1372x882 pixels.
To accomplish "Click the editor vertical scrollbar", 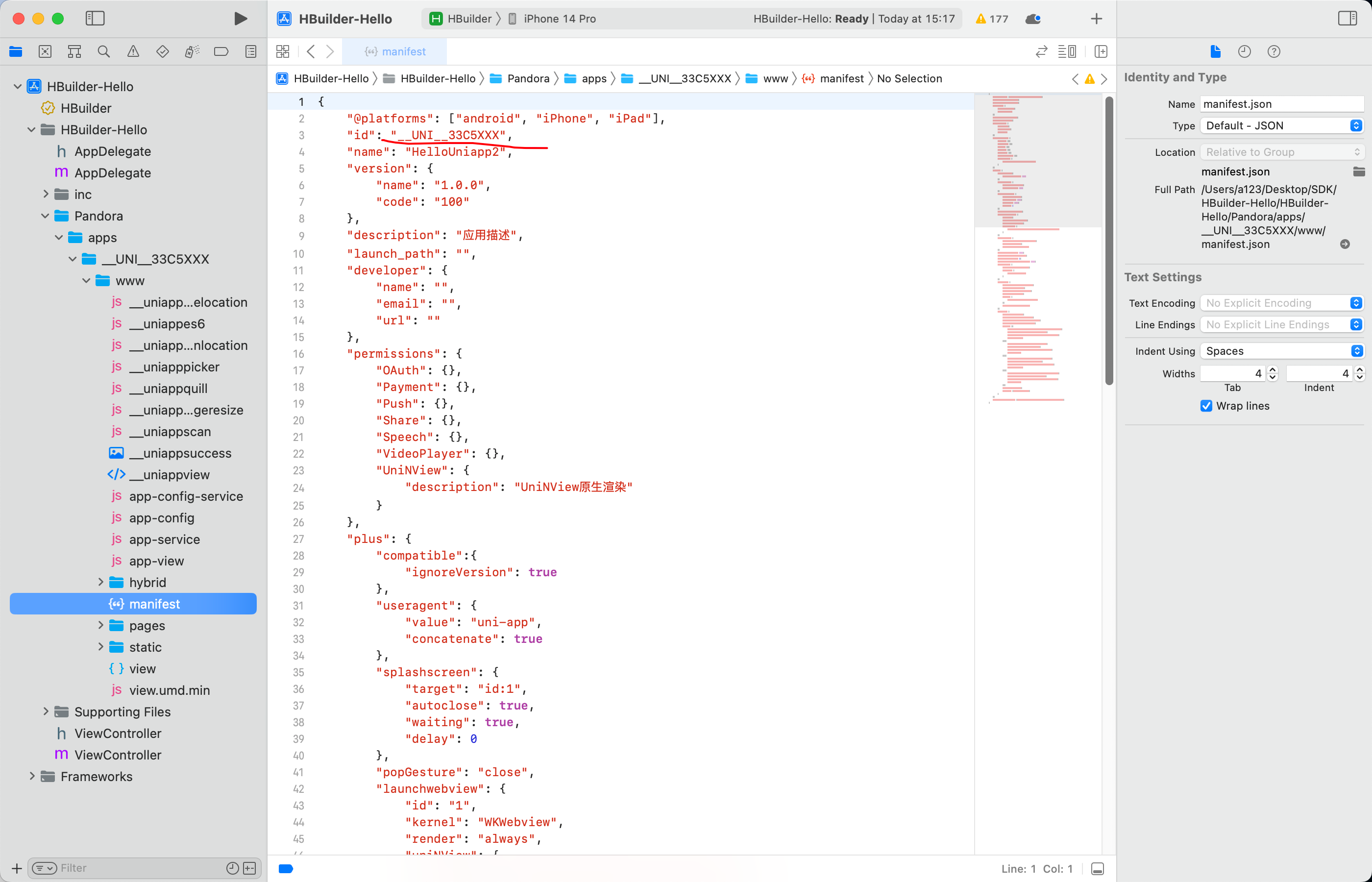I will pyautogui.click(x=1109, y=241).
